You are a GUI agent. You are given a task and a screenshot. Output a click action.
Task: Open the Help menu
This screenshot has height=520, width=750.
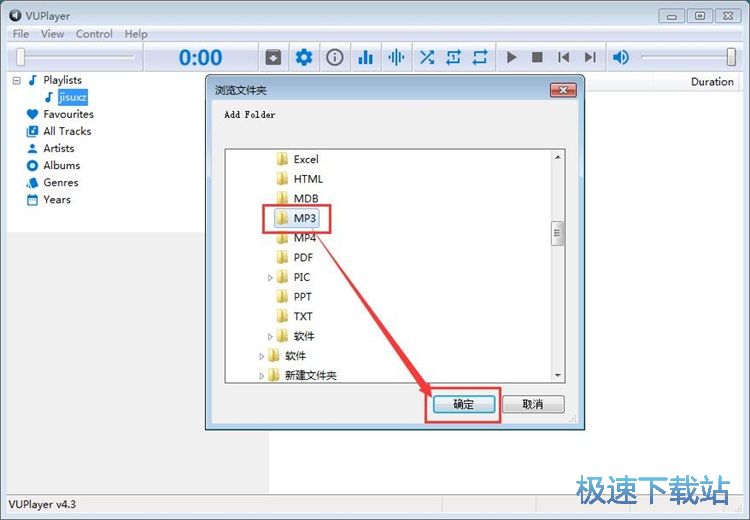pyautogui.click(x=136, y=34)
